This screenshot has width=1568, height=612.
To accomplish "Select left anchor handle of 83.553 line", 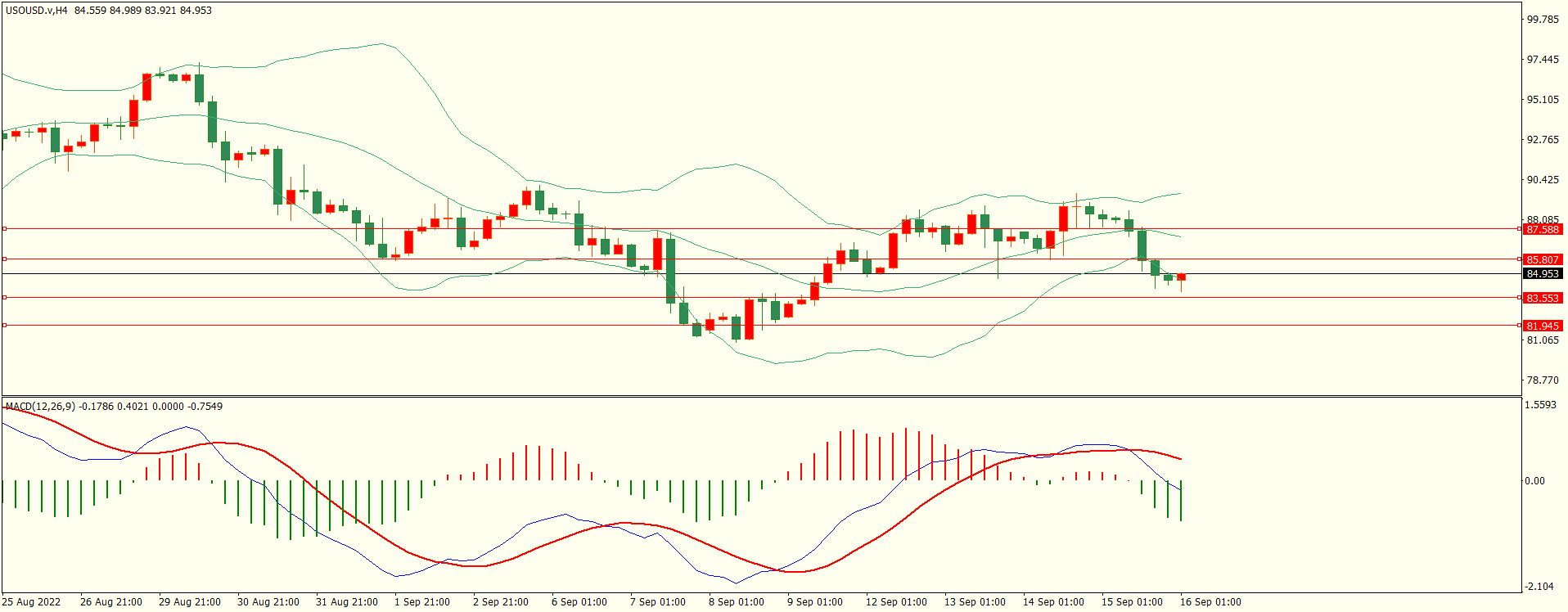I will 5,298.
